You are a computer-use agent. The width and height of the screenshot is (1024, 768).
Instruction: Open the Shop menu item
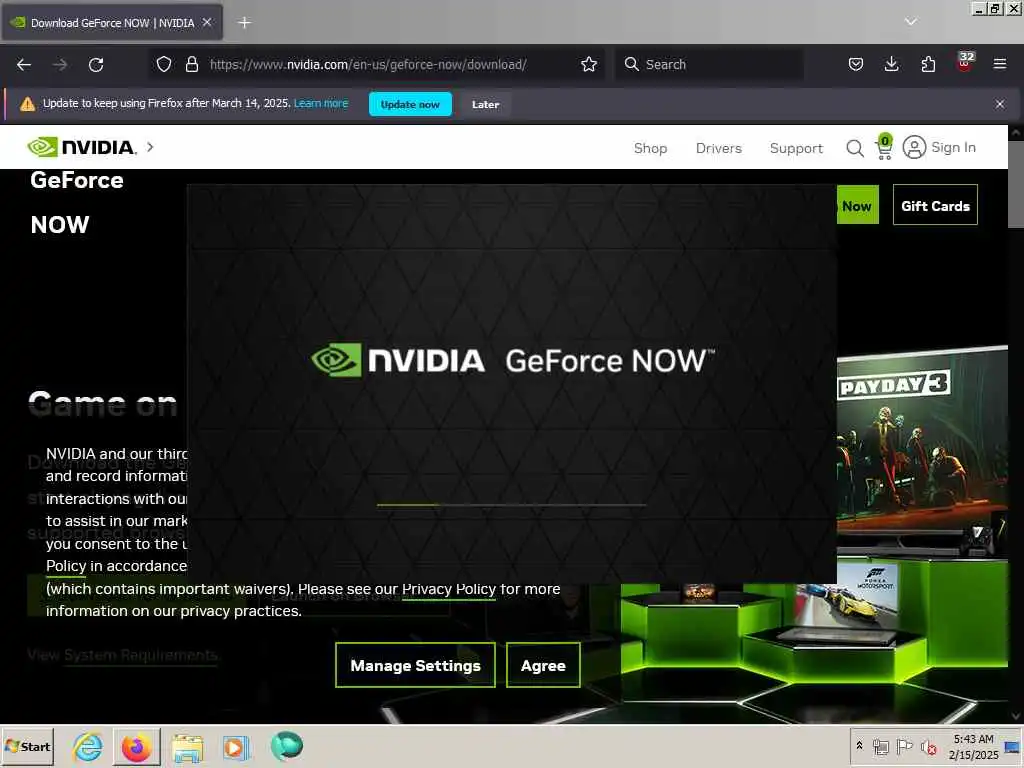click(x=650, y=148)
